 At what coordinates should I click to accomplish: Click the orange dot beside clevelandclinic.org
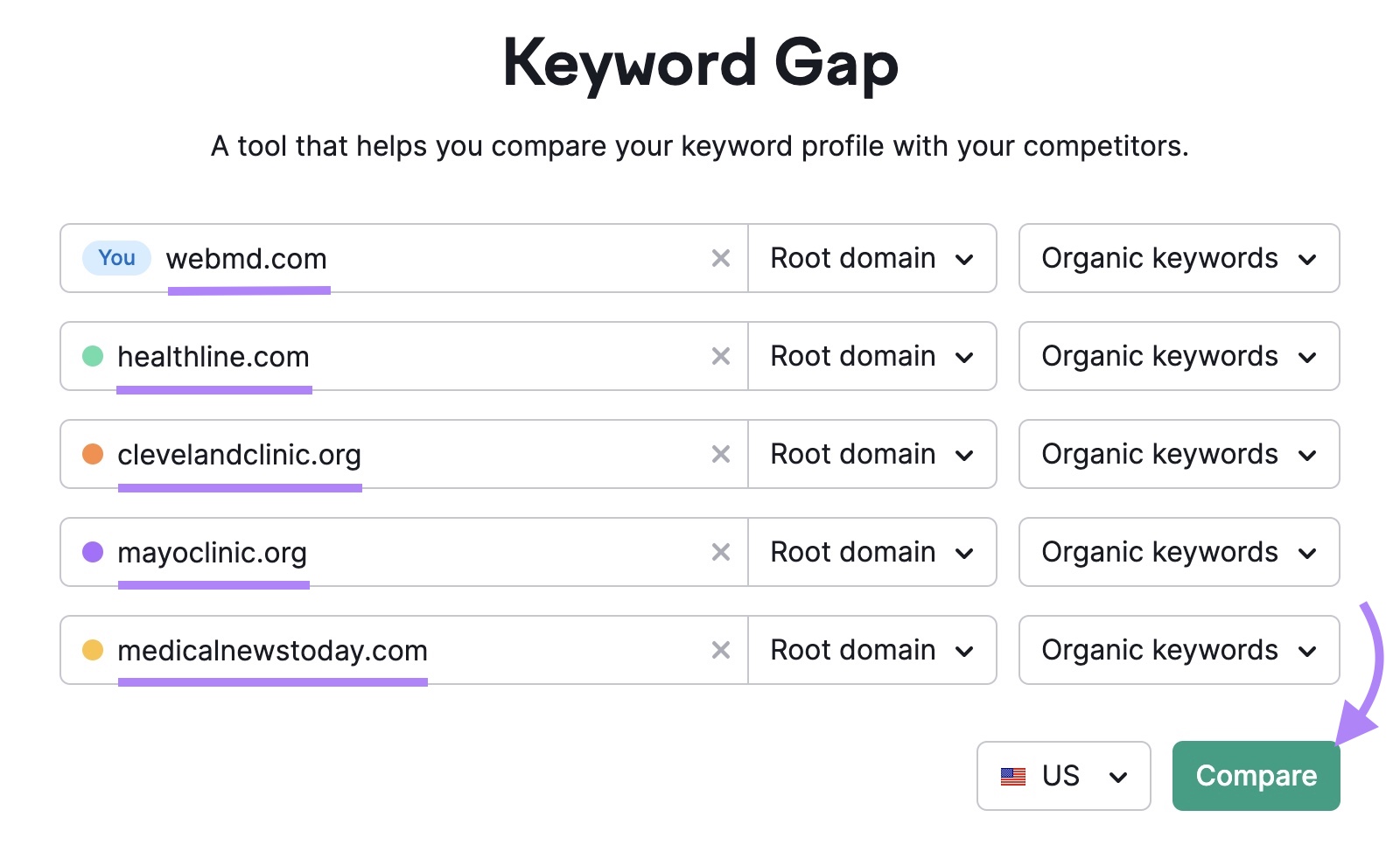tap(92, 454)
